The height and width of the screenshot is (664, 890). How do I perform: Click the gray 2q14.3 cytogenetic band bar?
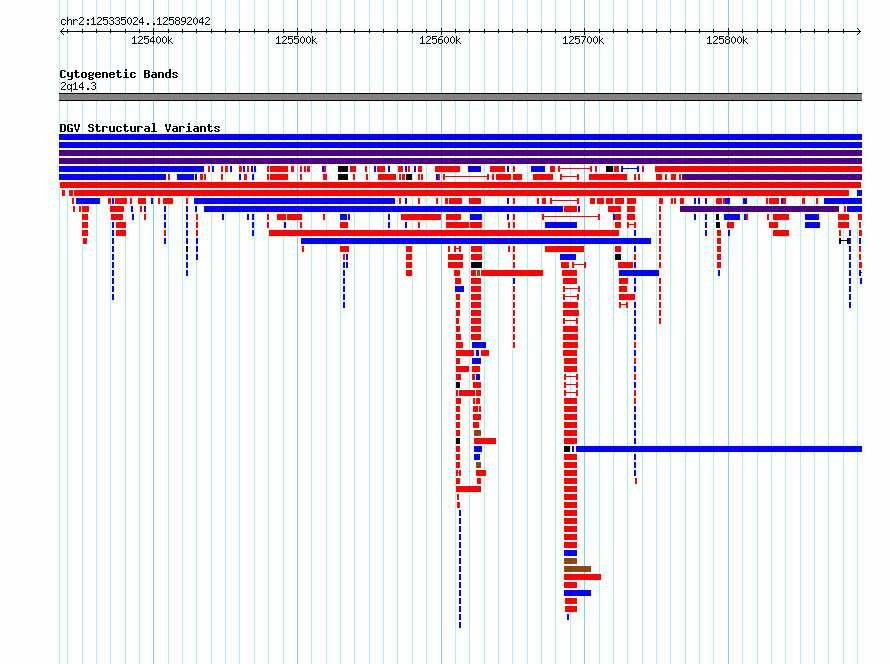point(460,97)
